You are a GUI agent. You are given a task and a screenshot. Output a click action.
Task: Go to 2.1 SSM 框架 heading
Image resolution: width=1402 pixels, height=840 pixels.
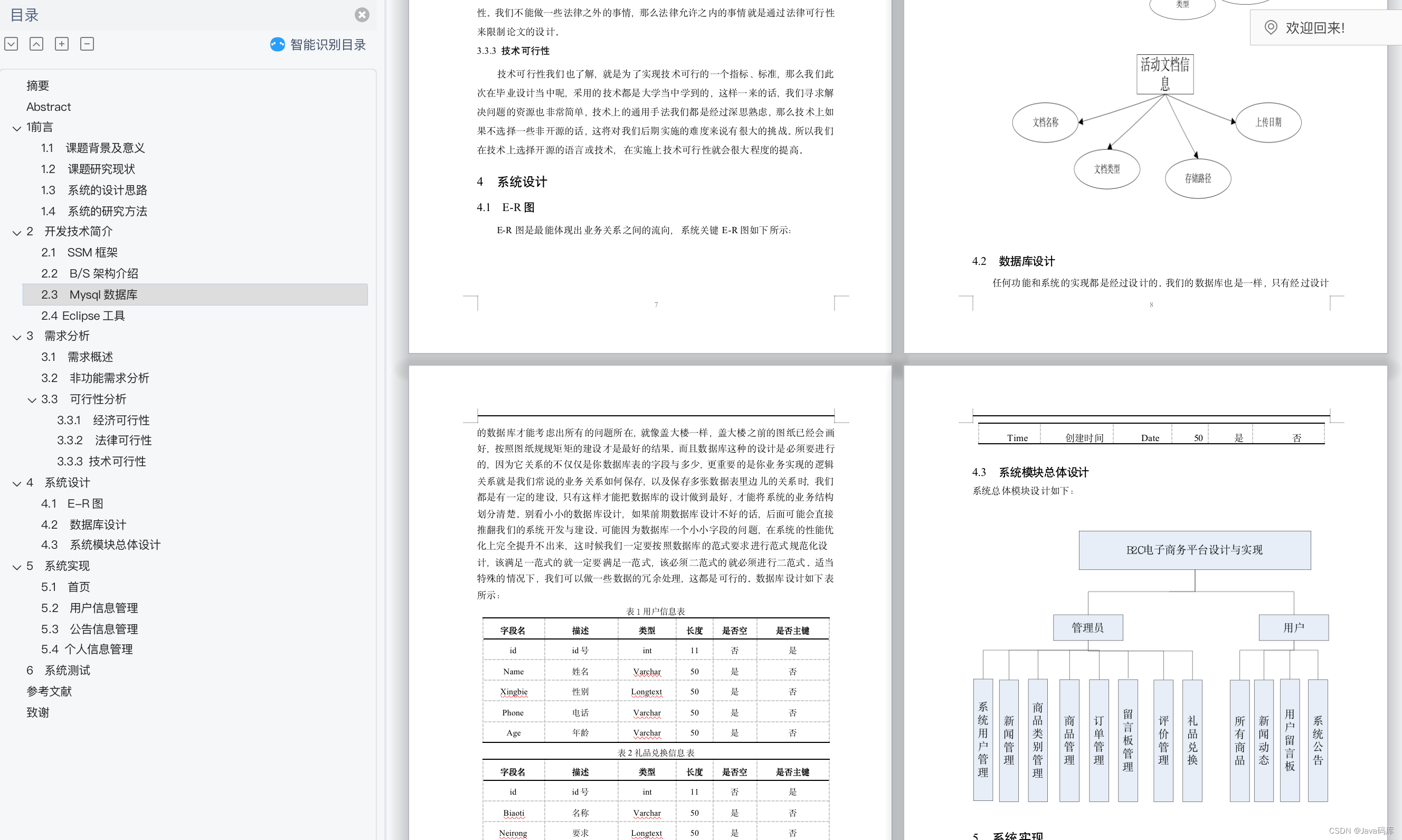click(x=79, y=252)
